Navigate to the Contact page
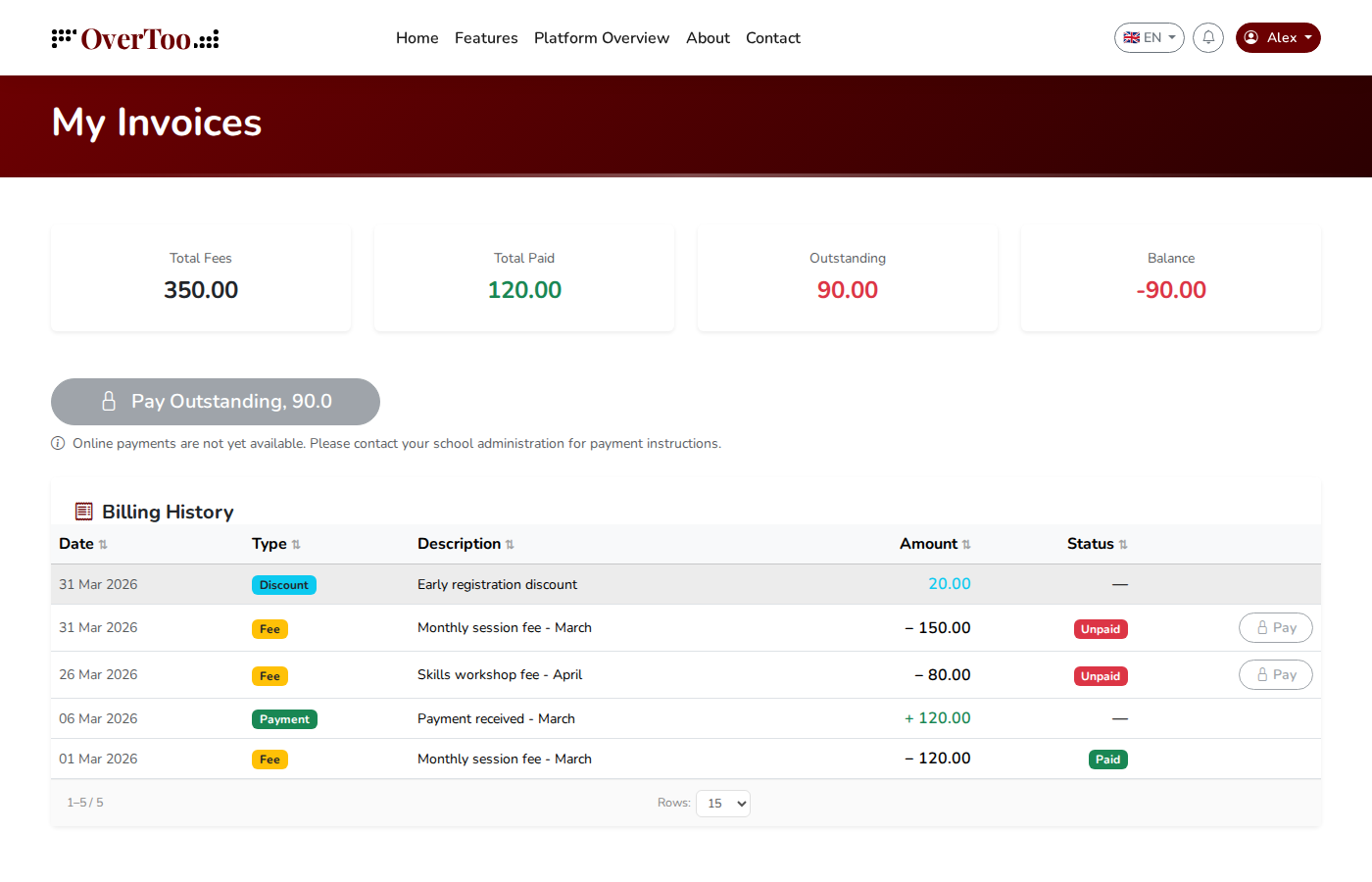The width and height of the screenshot is (1372, 882). [x=772, y=37]
